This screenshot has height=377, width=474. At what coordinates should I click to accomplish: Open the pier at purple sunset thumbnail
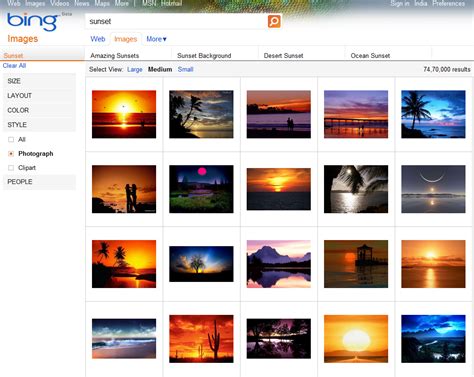tap(356, 114)
